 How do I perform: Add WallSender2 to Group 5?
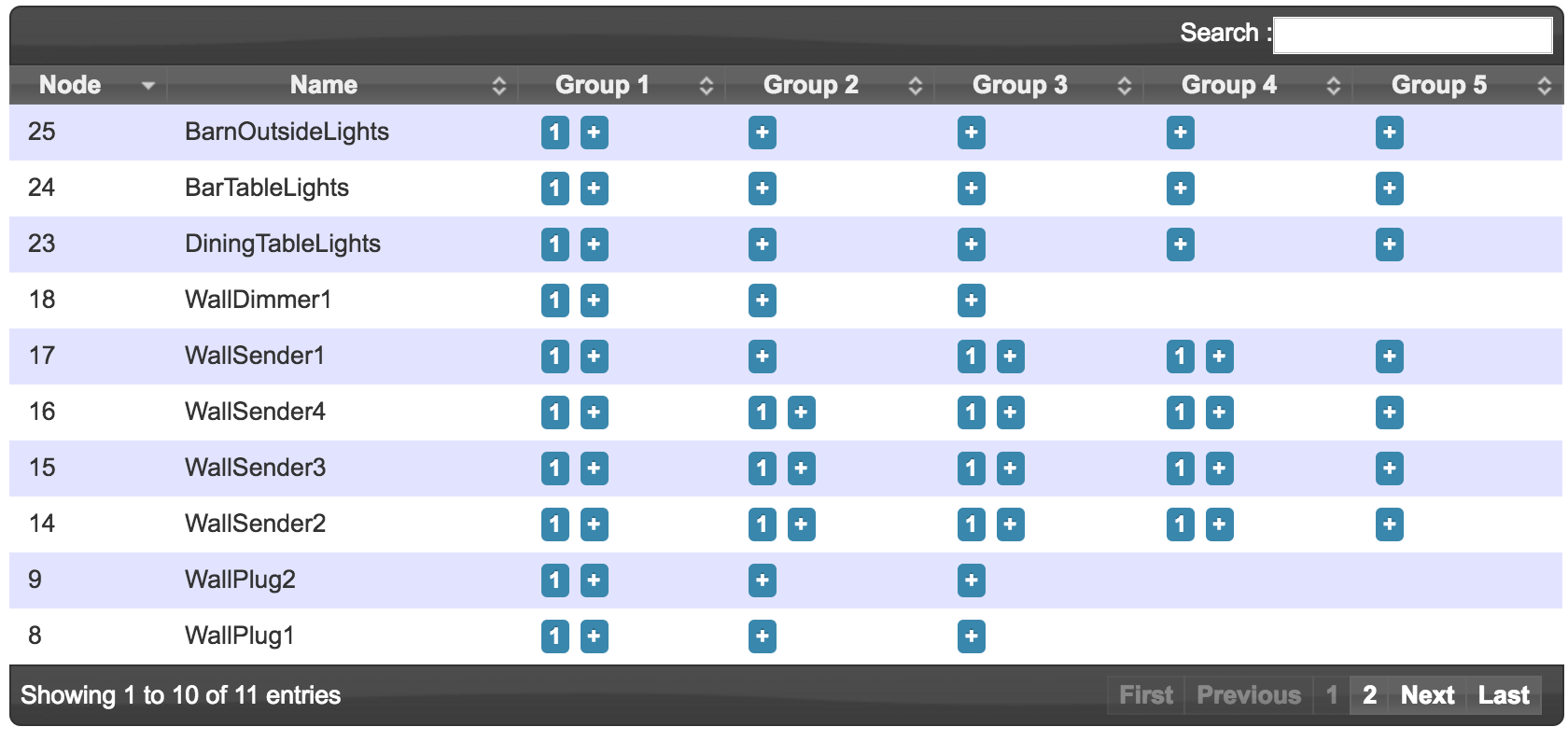coord(1390,524)
